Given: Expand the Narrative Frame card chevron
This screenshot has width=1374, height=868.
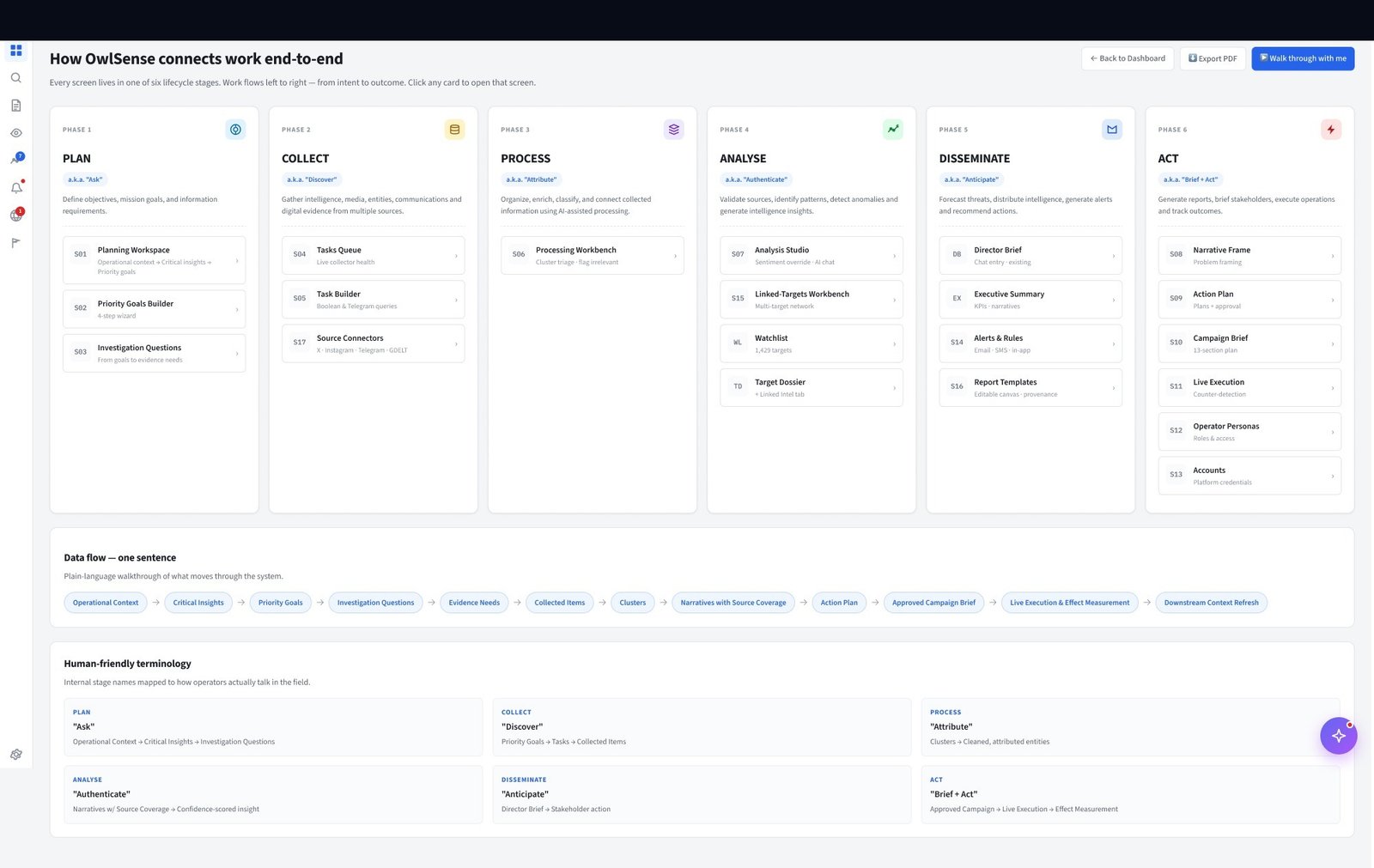Looking at the screenshot, I should pos(1333,256).
